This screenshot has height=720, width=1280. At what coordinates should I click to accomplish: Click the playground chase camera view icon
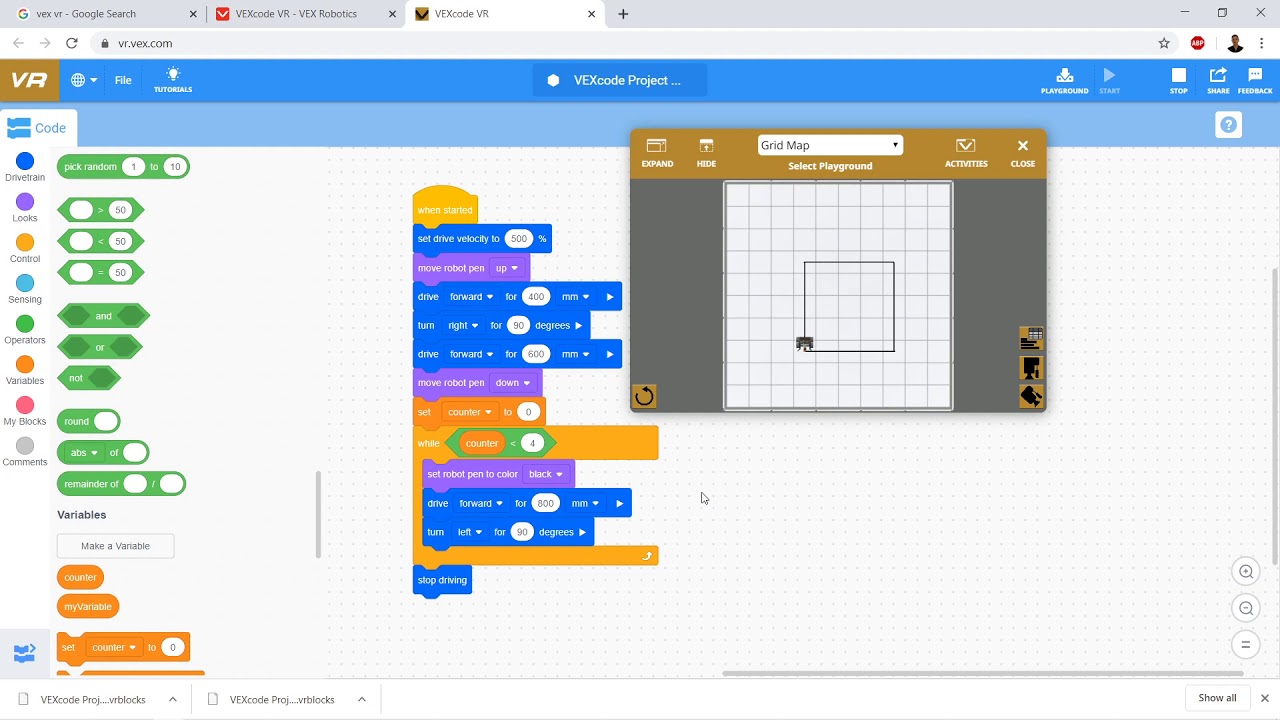click(1031, 396)
